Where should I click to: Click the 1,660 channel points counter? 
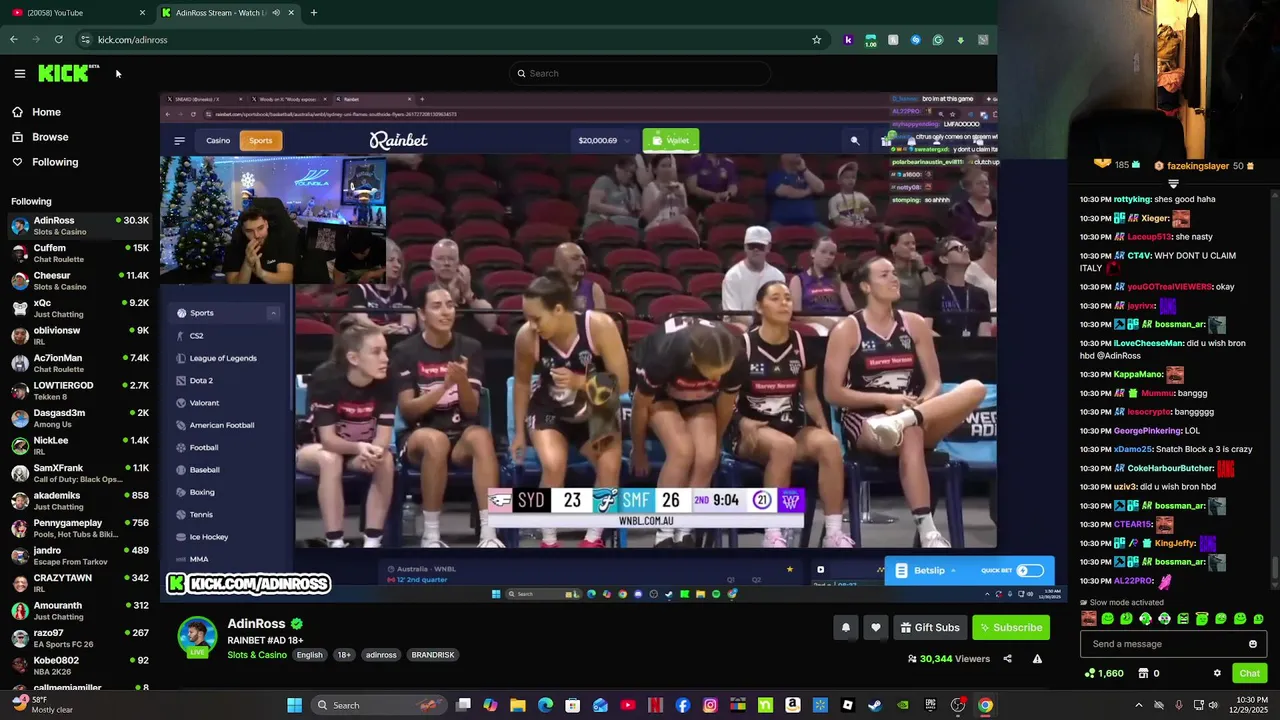coord(1104,673)
